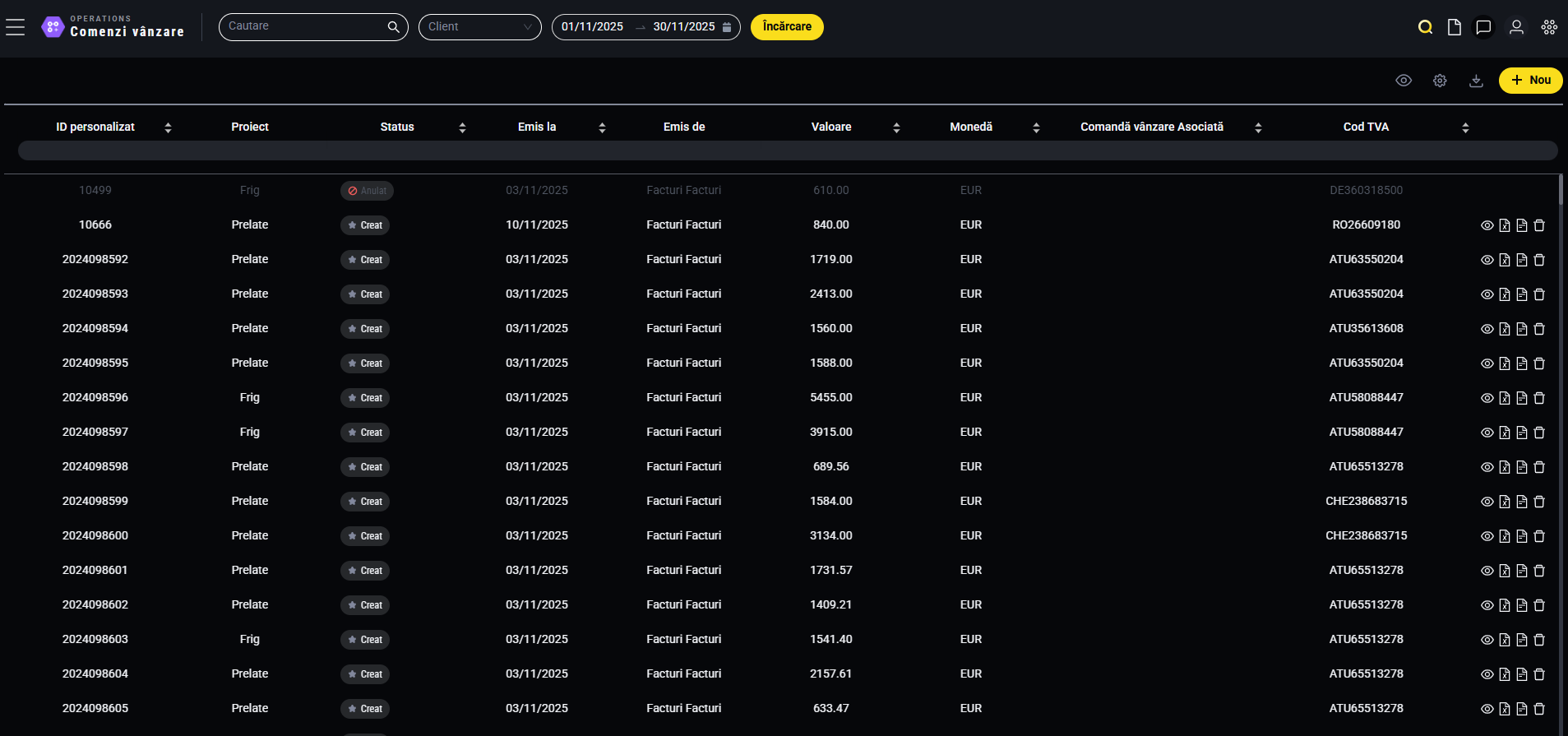Sort by ID personalizat column arrows
This screenshot has width=1568, height=736.
tap(168, 127)
